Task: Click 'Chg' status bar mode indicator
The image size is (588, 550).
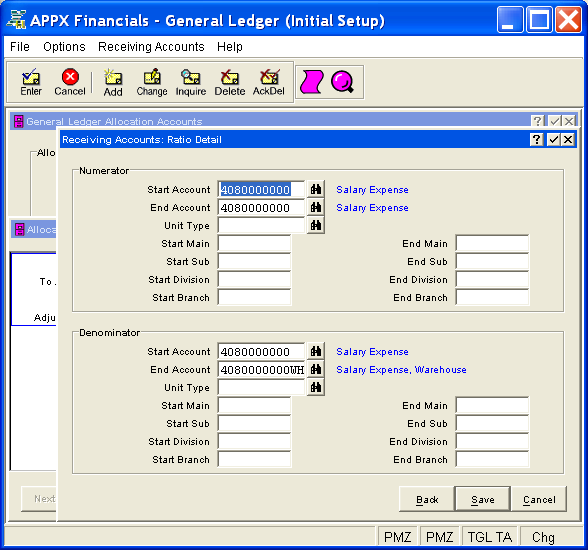Action: [x=543, y=537]
